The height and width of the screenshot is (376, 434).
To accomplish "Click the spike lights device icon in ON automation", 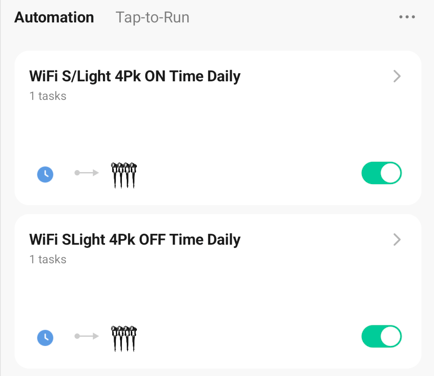I will (124, 175).
